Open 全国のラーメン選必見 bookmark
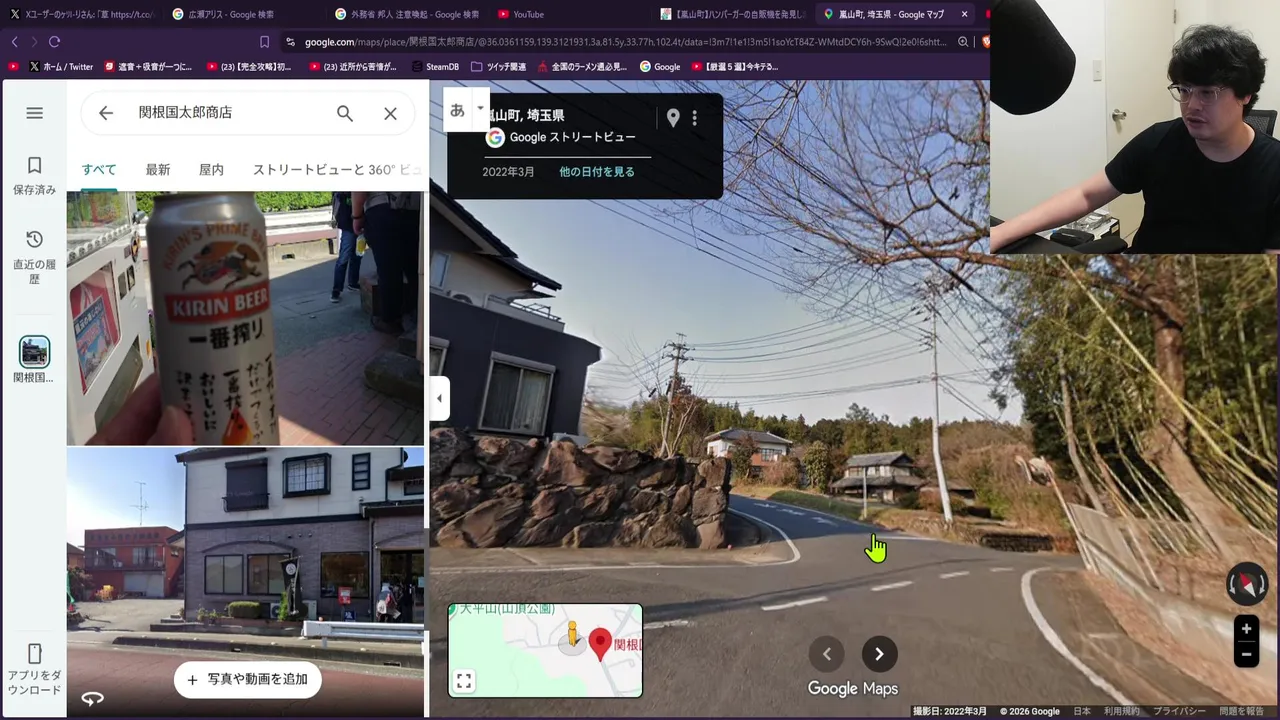1280x720 pixels. 581,67
